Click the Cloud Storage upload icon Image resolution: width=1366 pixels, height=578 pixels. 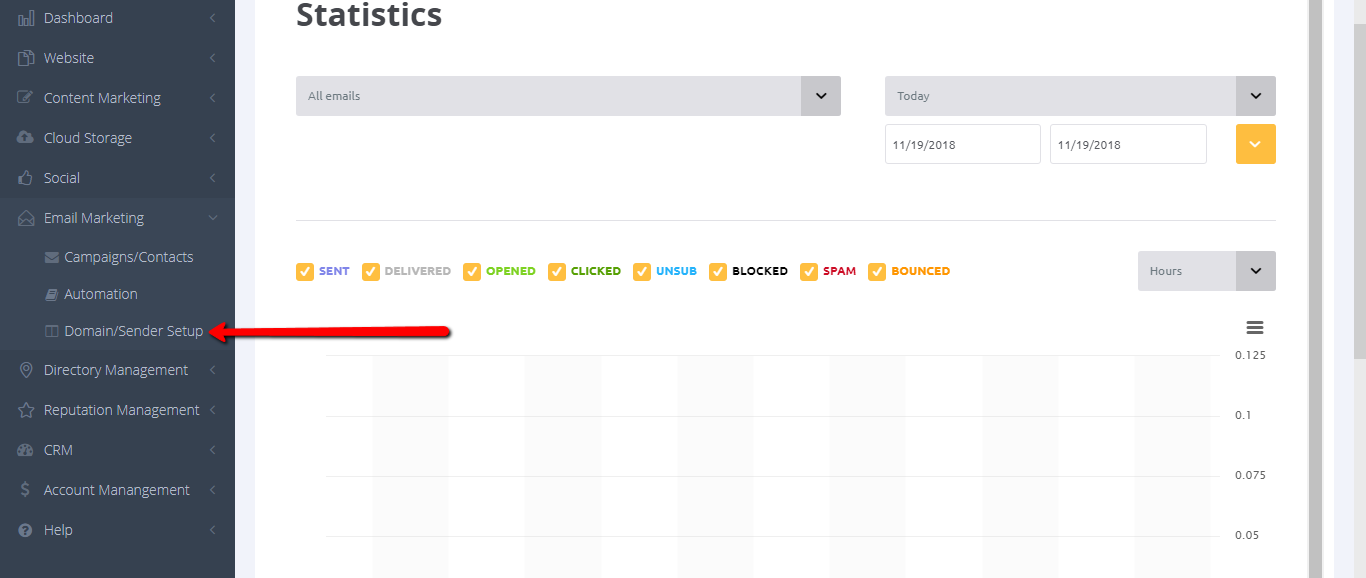pos(26,138)
